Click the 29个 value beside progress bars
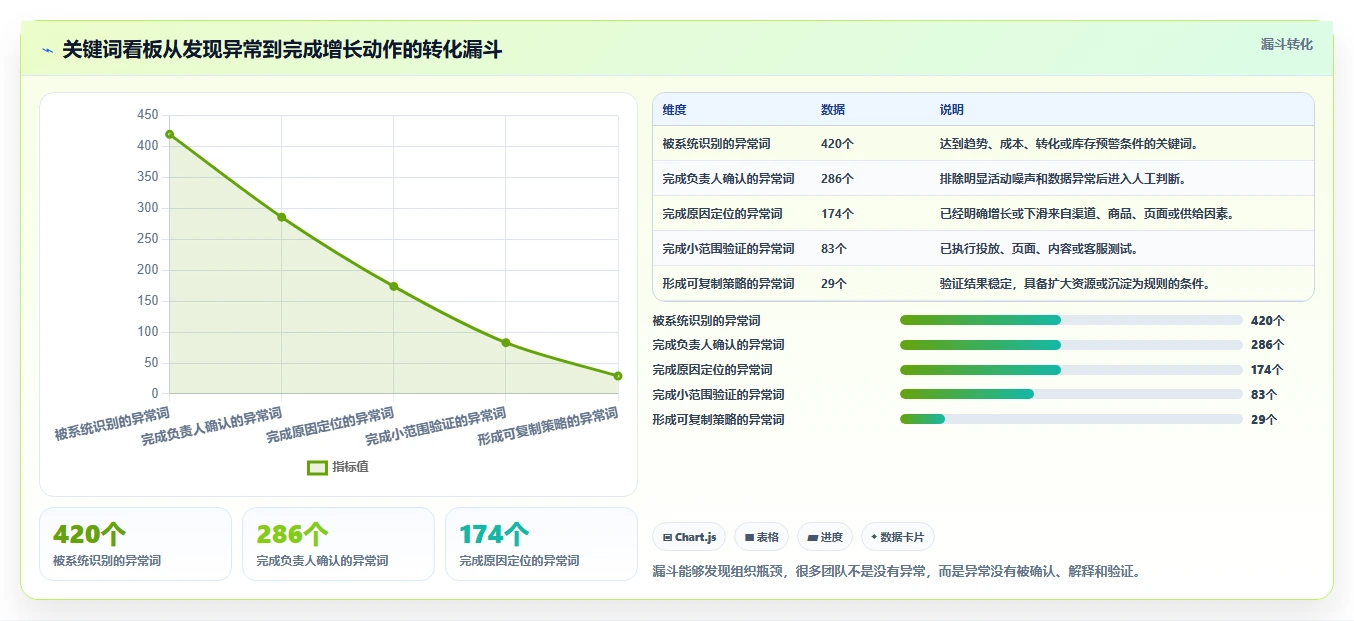Screen dimensions: 1354x621 pyautogui.click(x=1264, y=420)
